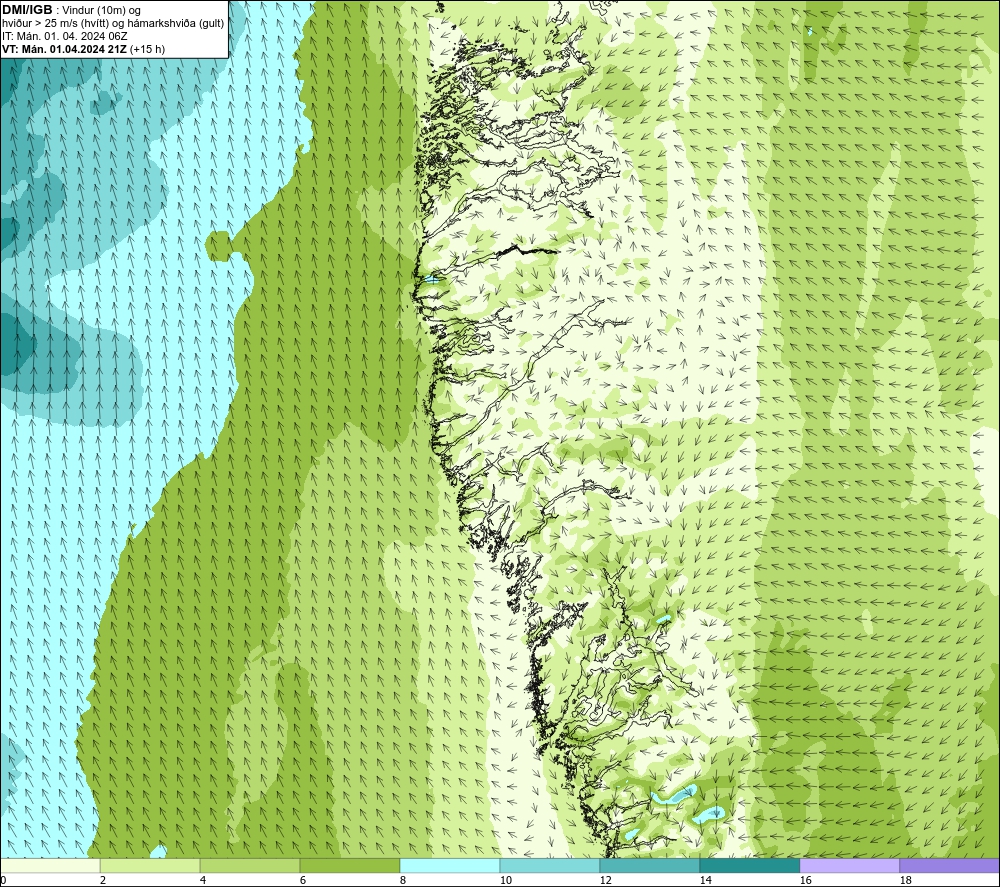Image resolution: width=1000 pixels, height=887 pixels.
Task: Click the 'hviður > 25 m/s (hvítt)' line
Action: pyautogui.click(x=54, y=24)
